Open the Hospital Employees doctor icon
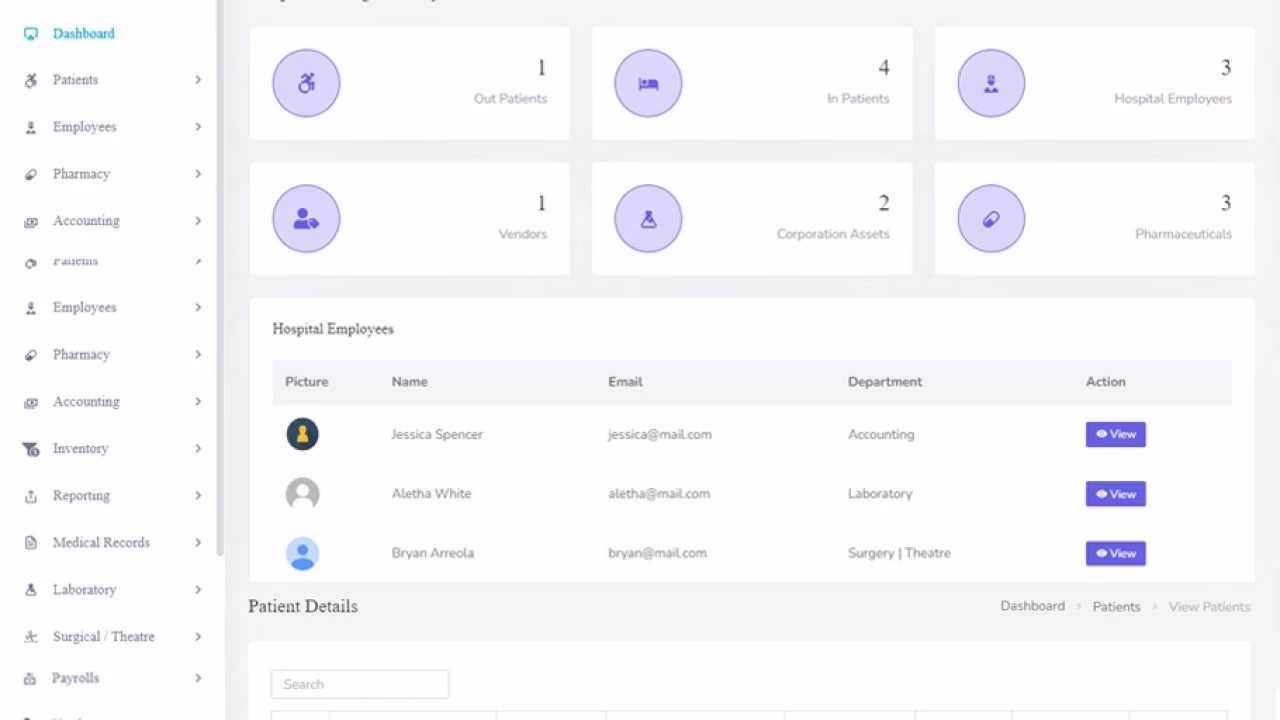Viewport: 1280px width, 720px height. click(991, 83)
